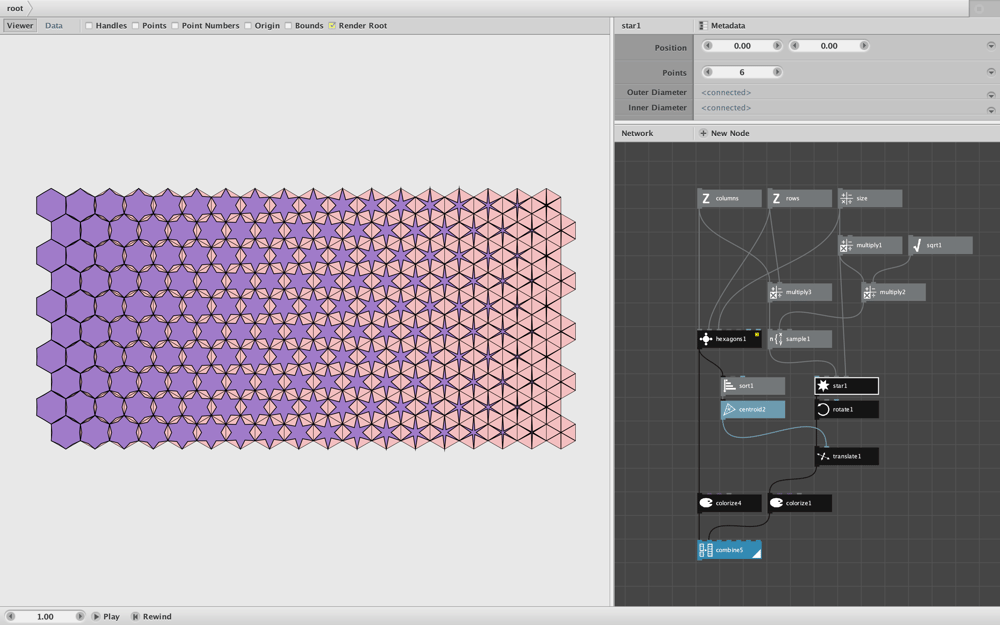Increase the Position Y value
The height and width of the screenshot is (625, 1000).
pos(864,46)
